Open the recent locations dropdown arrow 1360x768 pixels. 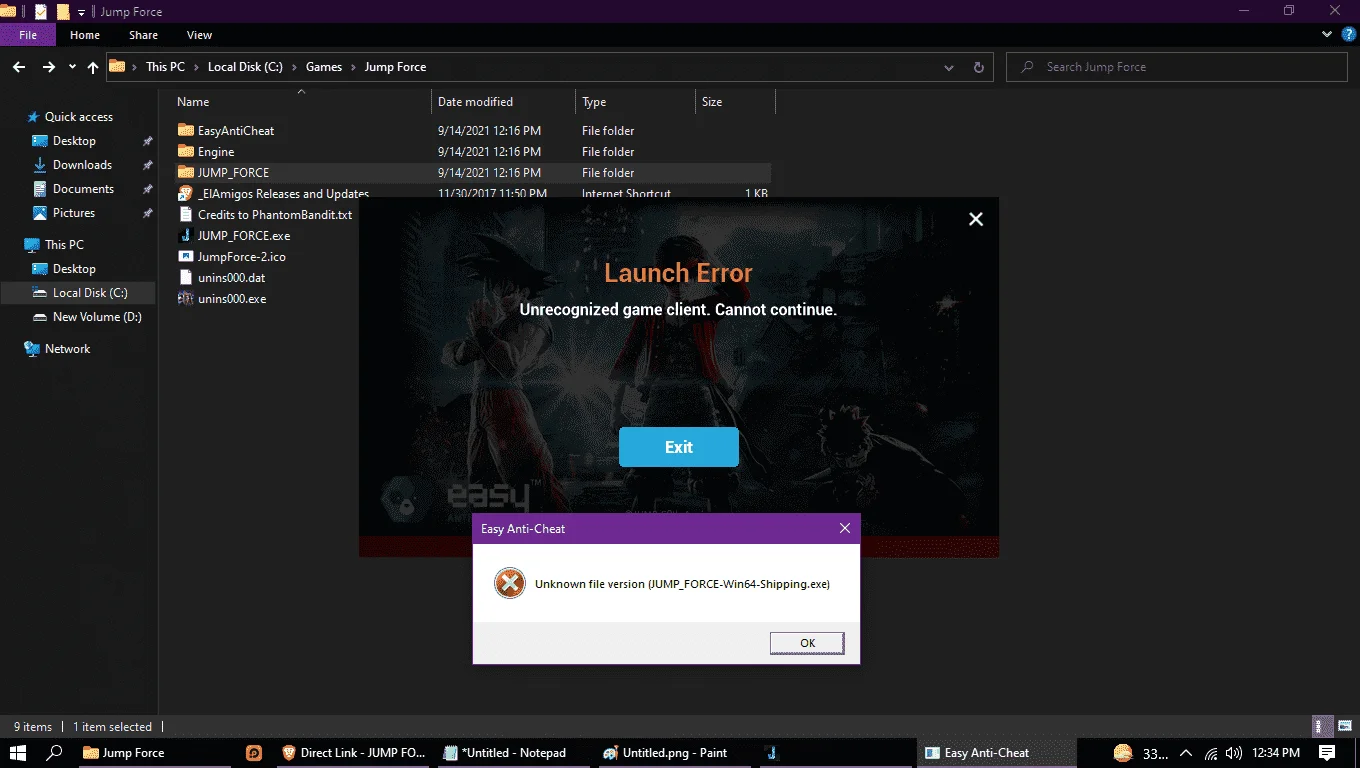[x=72, y=67]
